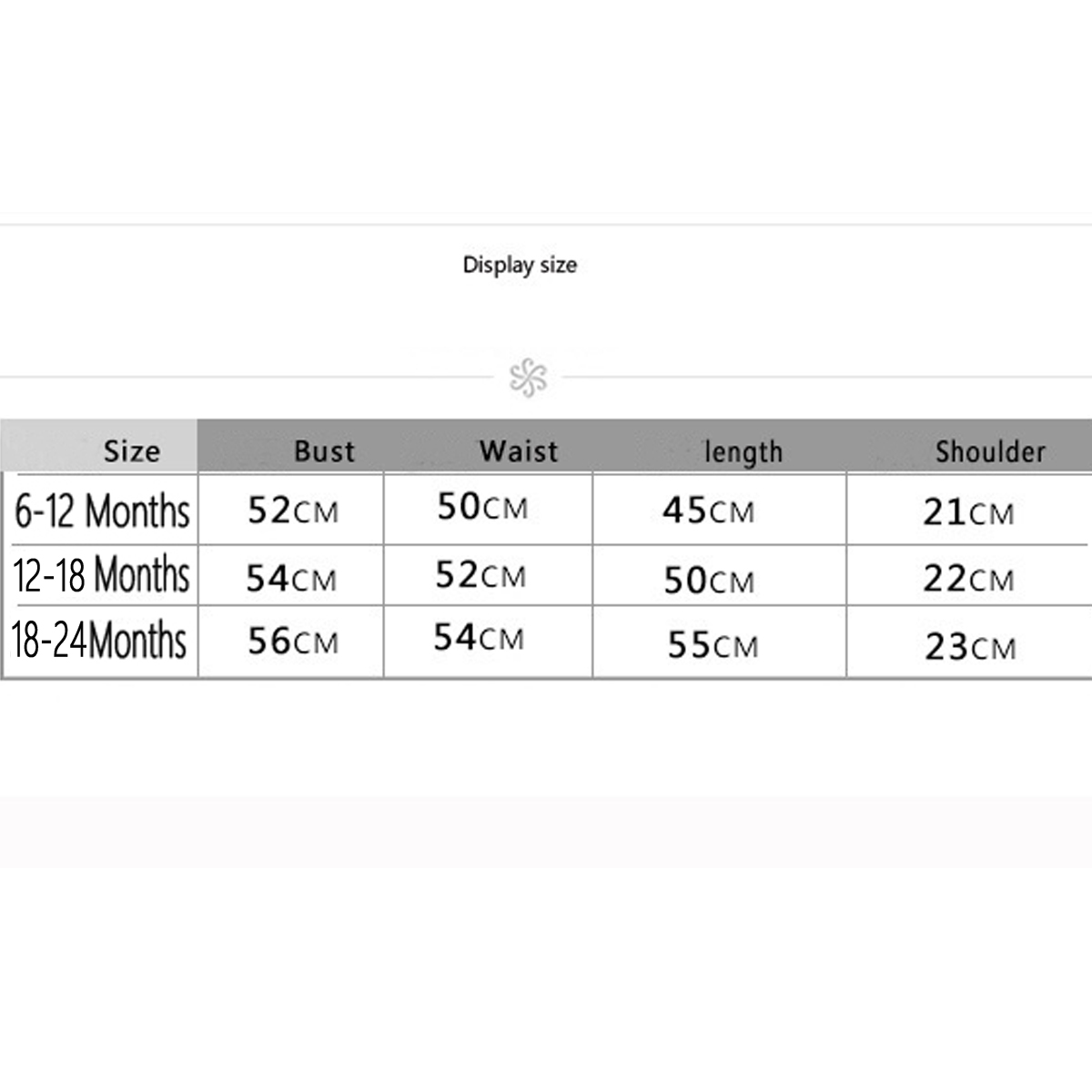Click the Display size heading text
The width and height of the screenshot is (1092, 1092).
[x=520, y=265]
